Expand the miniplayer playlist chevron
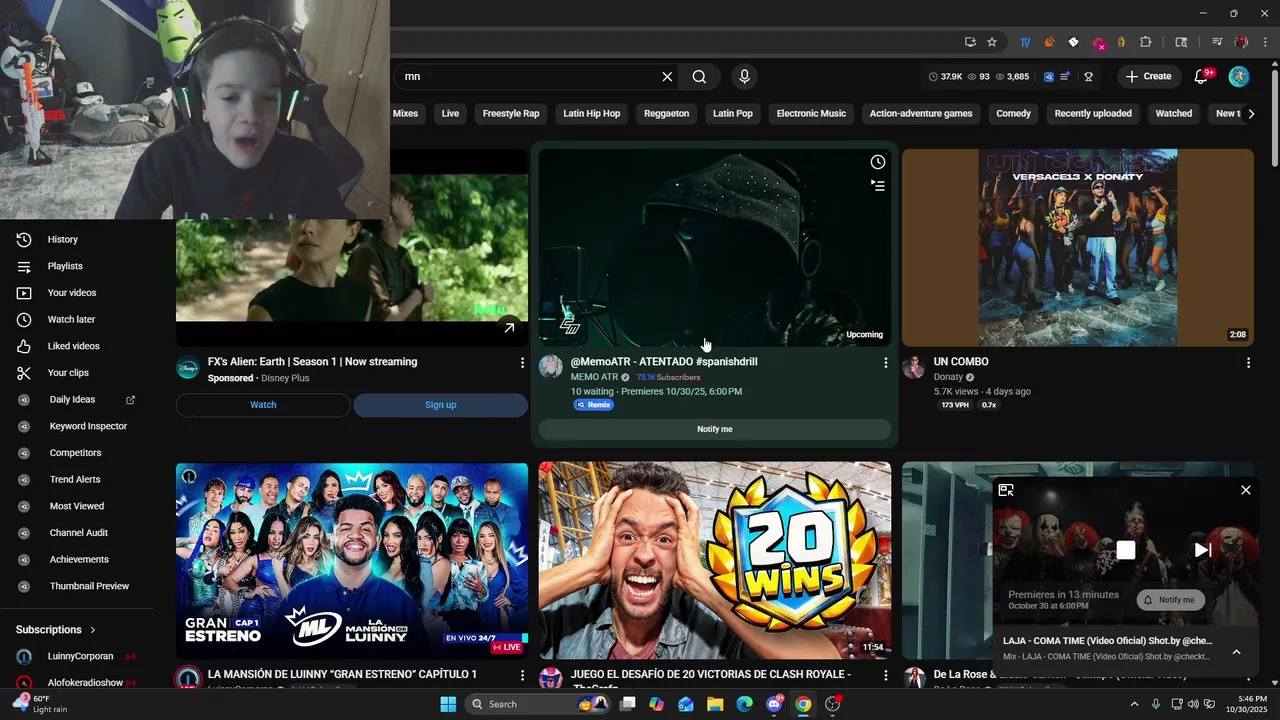The width and height of the screenshot is (1280, 720). 1236,652
